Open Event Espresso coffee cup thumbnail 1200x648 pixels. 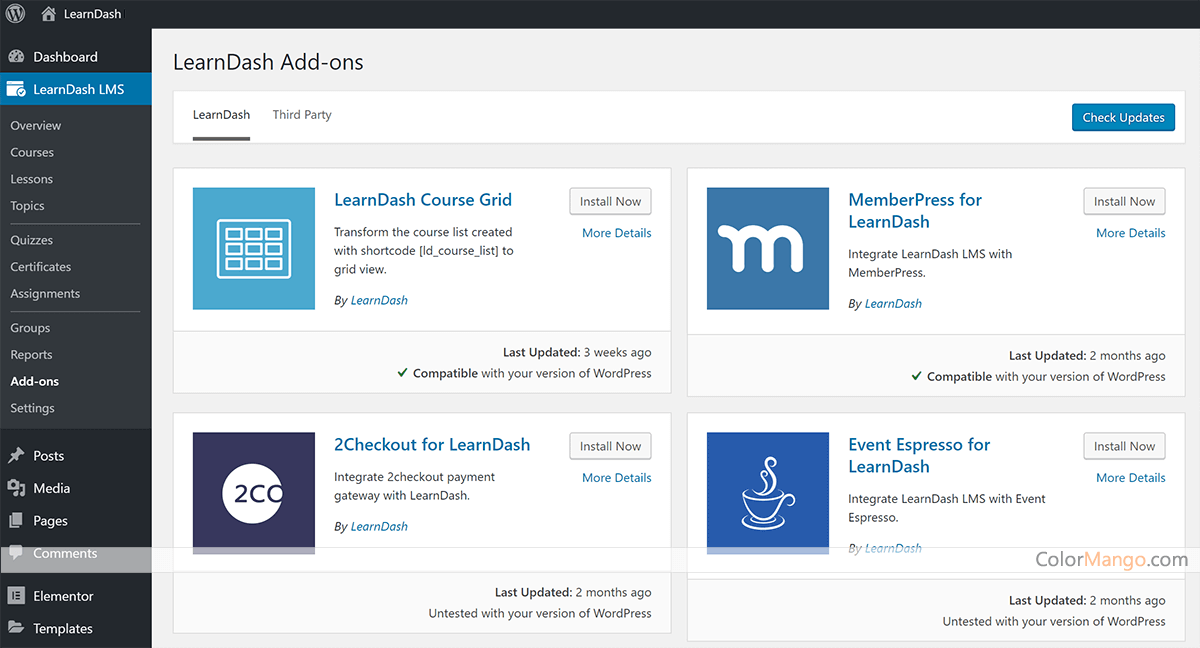click(768, 493)
